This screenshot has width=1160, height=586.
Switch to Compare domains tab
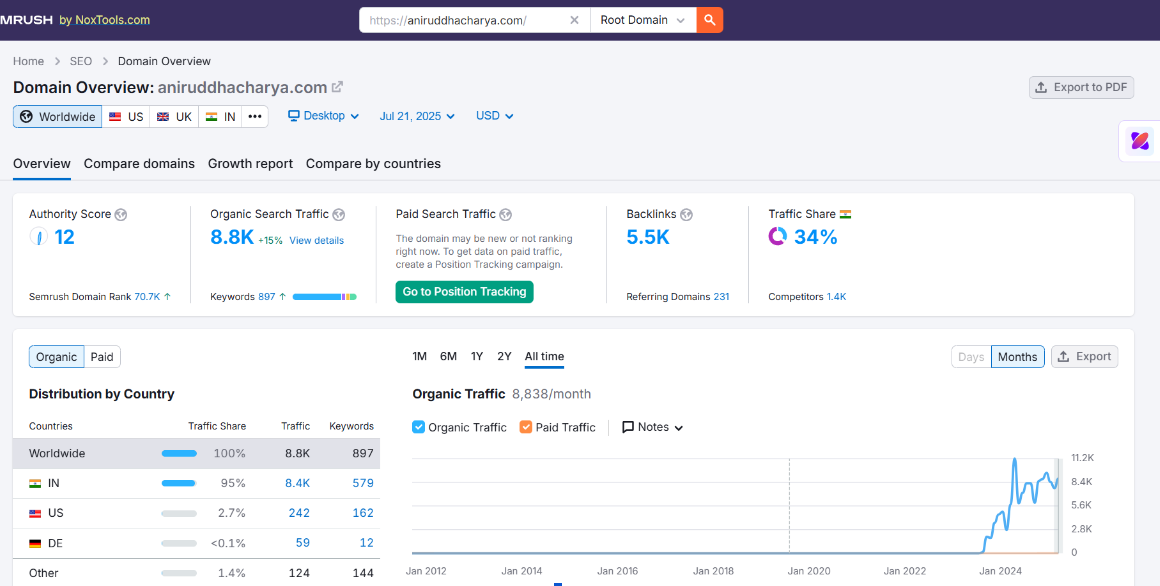(x=139, y=164)
